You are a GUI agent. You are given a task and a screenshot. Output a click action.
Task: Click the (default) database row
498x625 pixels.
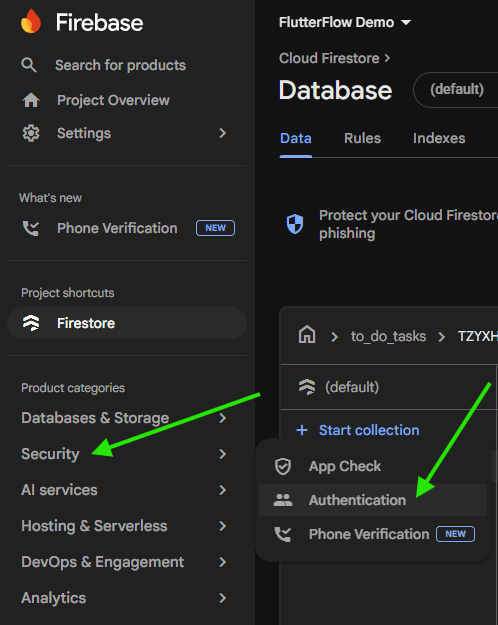[x=389, y=387]
